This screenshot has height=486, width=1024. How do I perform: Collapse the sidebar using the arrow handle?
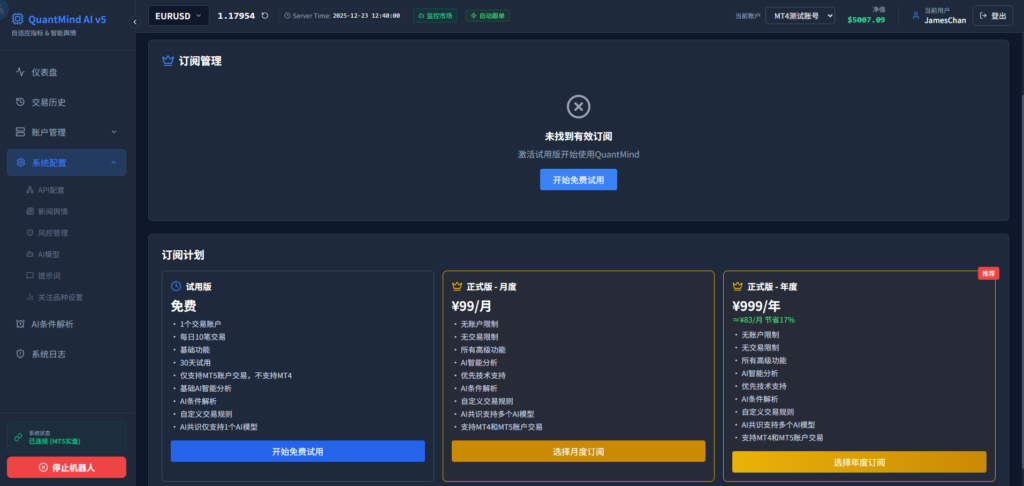click(x=135, y=22)
